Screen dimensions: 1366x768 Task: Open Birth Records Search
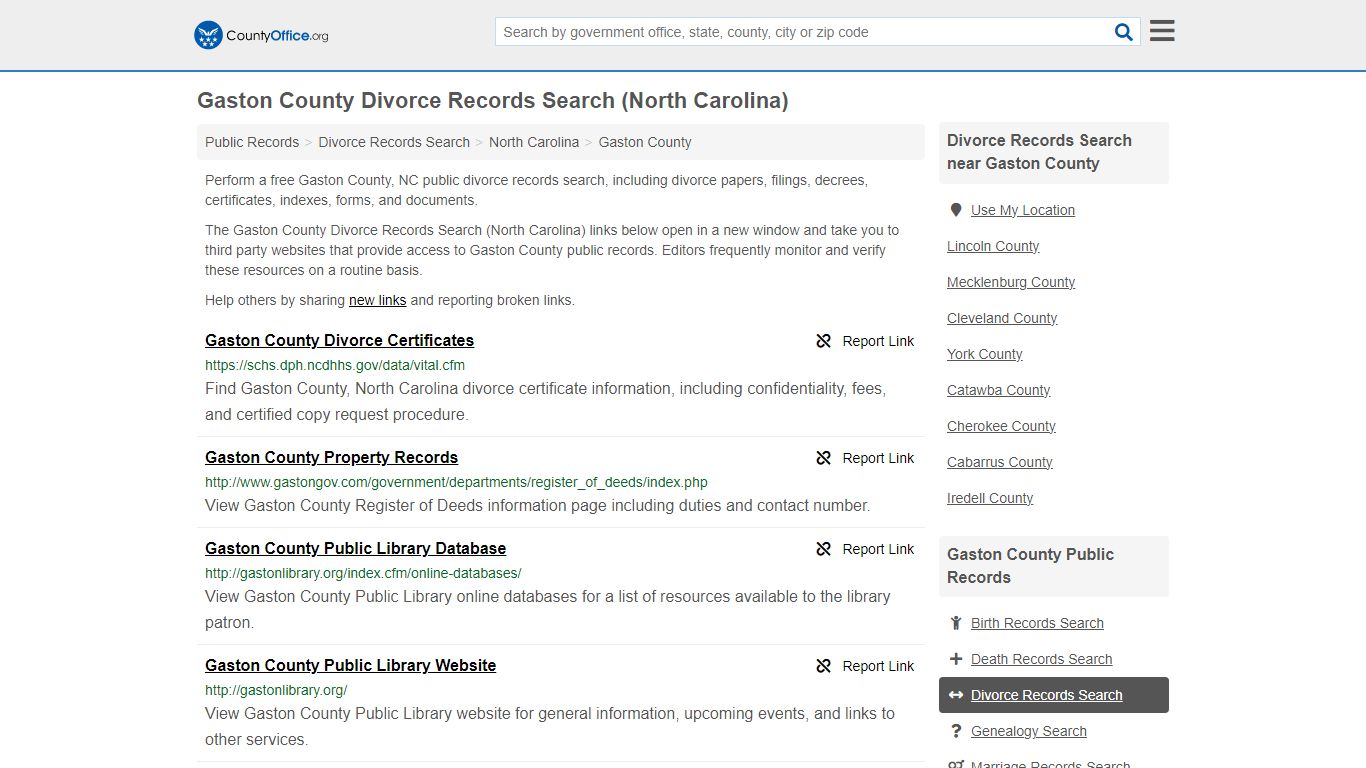pos(1037,623)
